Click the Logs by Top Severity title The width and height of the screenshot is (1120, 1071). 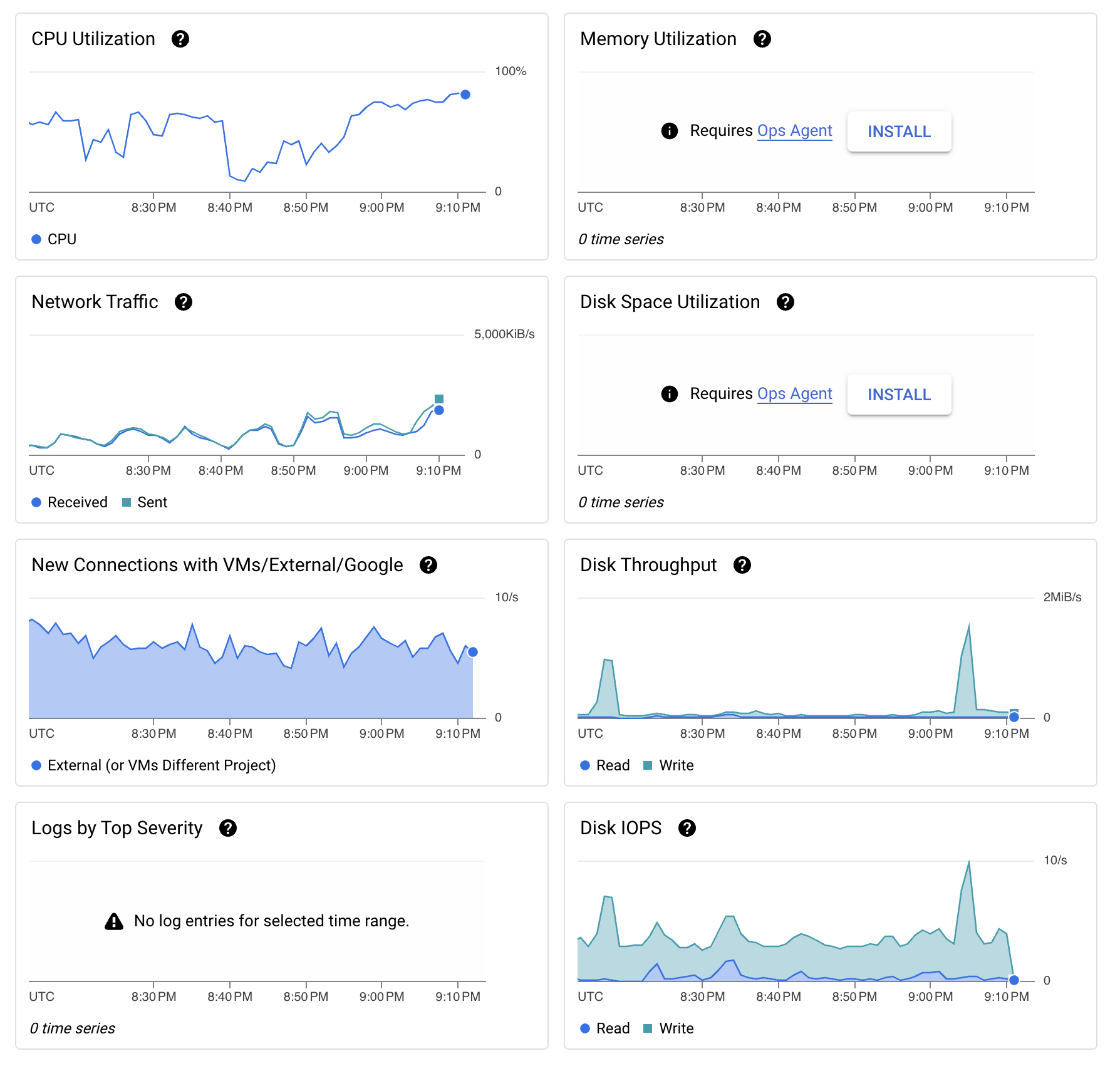click(117, 828)
